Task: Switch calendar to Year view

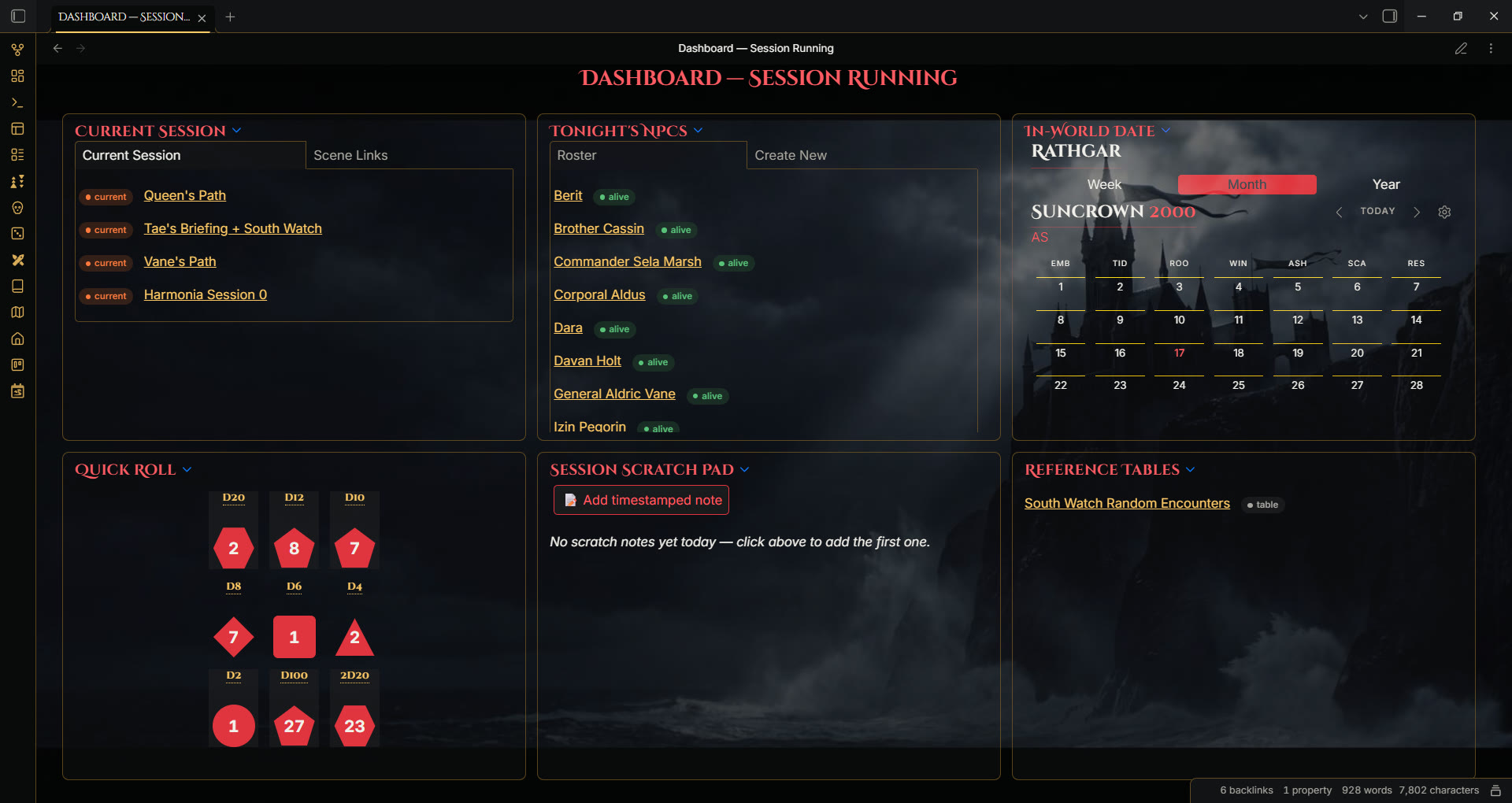Action: pyautogui.click(x=1386, y=184)
